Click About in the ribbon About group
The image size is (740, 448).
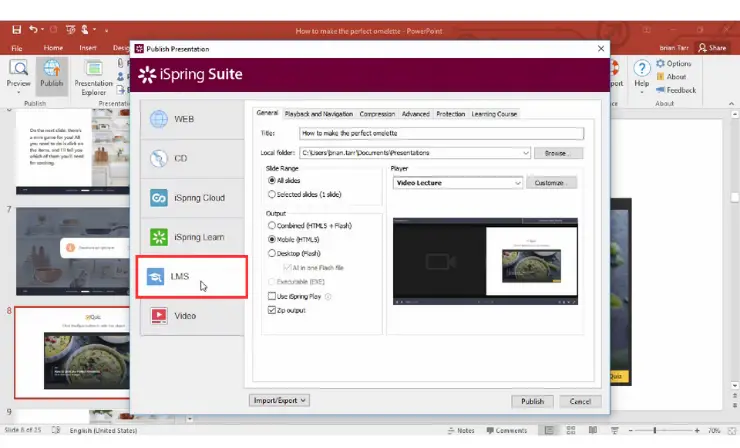tap(671, 76)
